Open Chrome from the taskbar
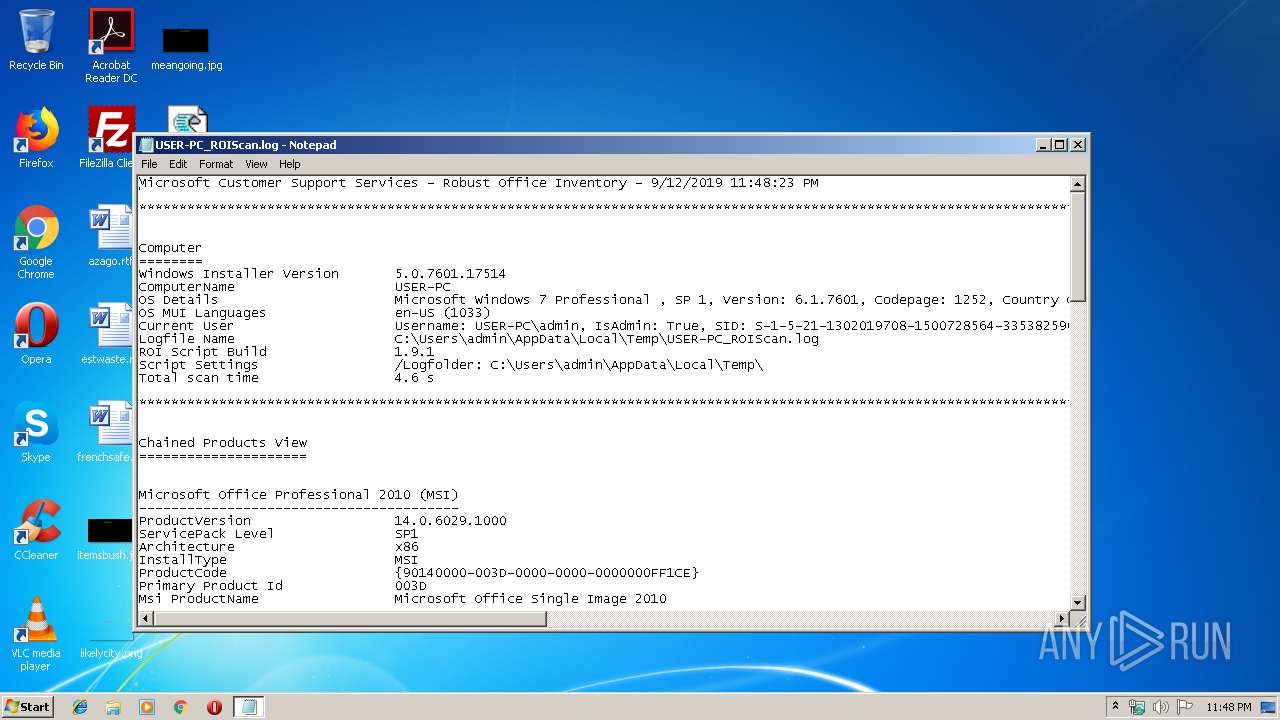1280x720 pixels. tap(181, 707)
